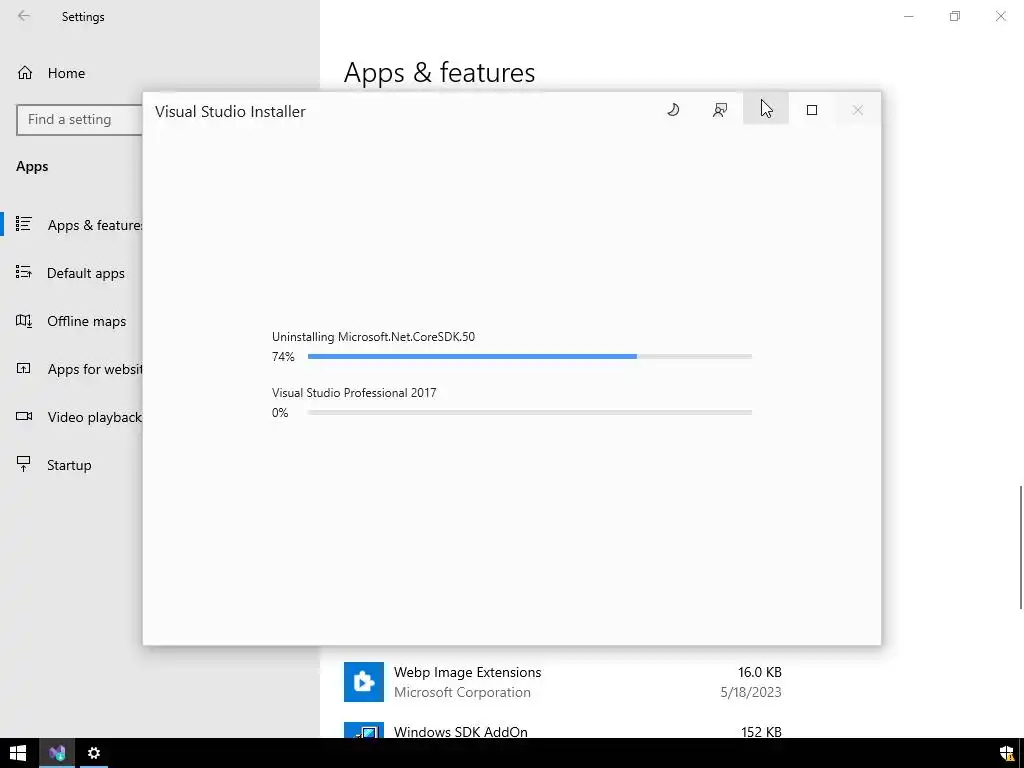Open Video playback settings page
Image resolution: width=1024 pixels, height=768 pixels.
tap(72, 417)
